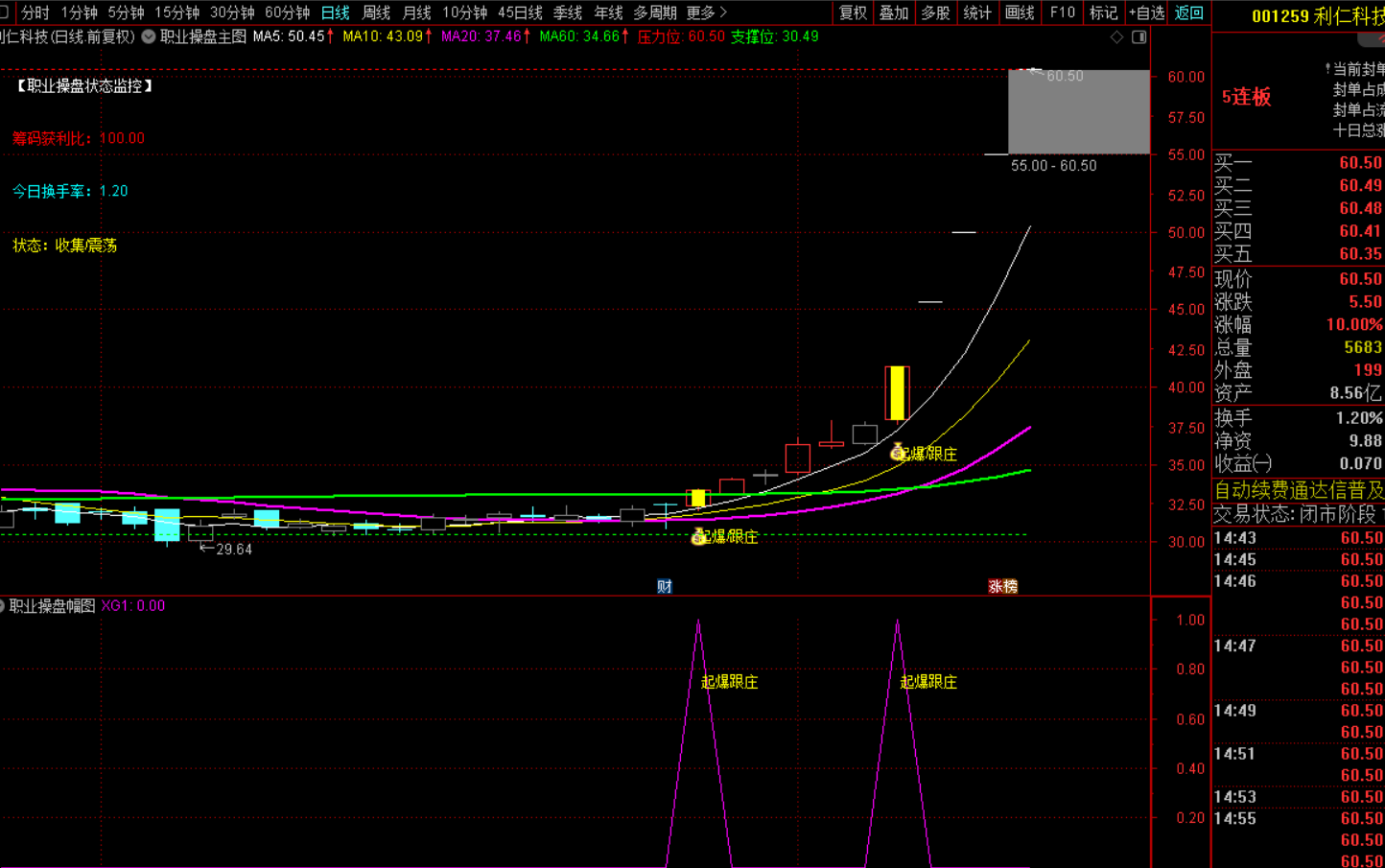Screen dimensions: 1385x868
Task: Click the 压力位: 60.50 label
Action: point(681,36)
